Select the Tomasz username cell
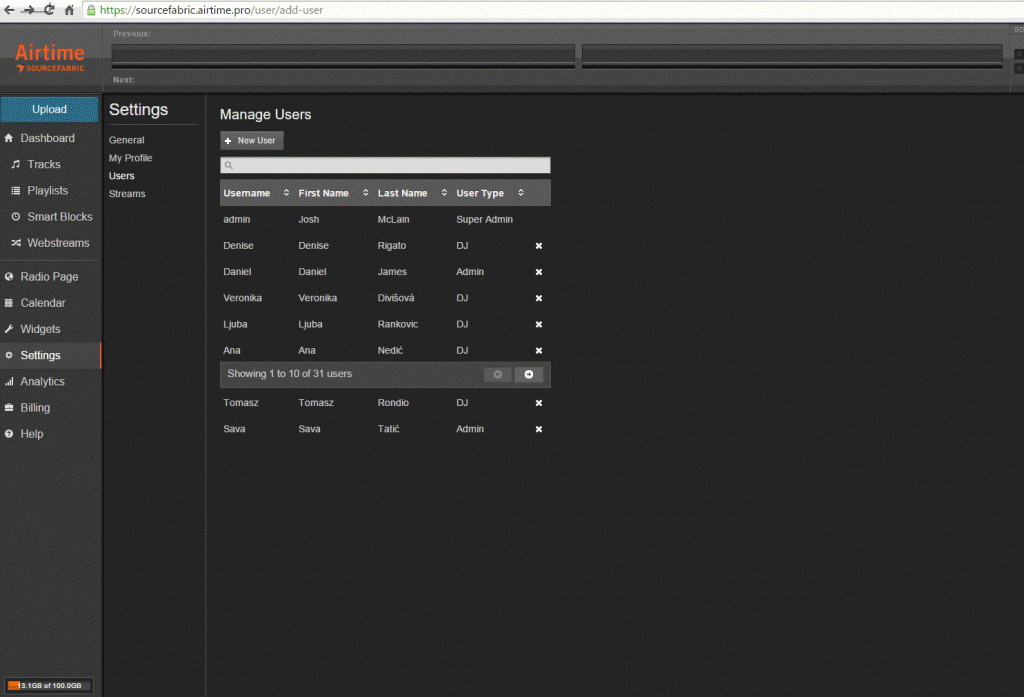Viewport: 1024px width, 697px height. 241,402
